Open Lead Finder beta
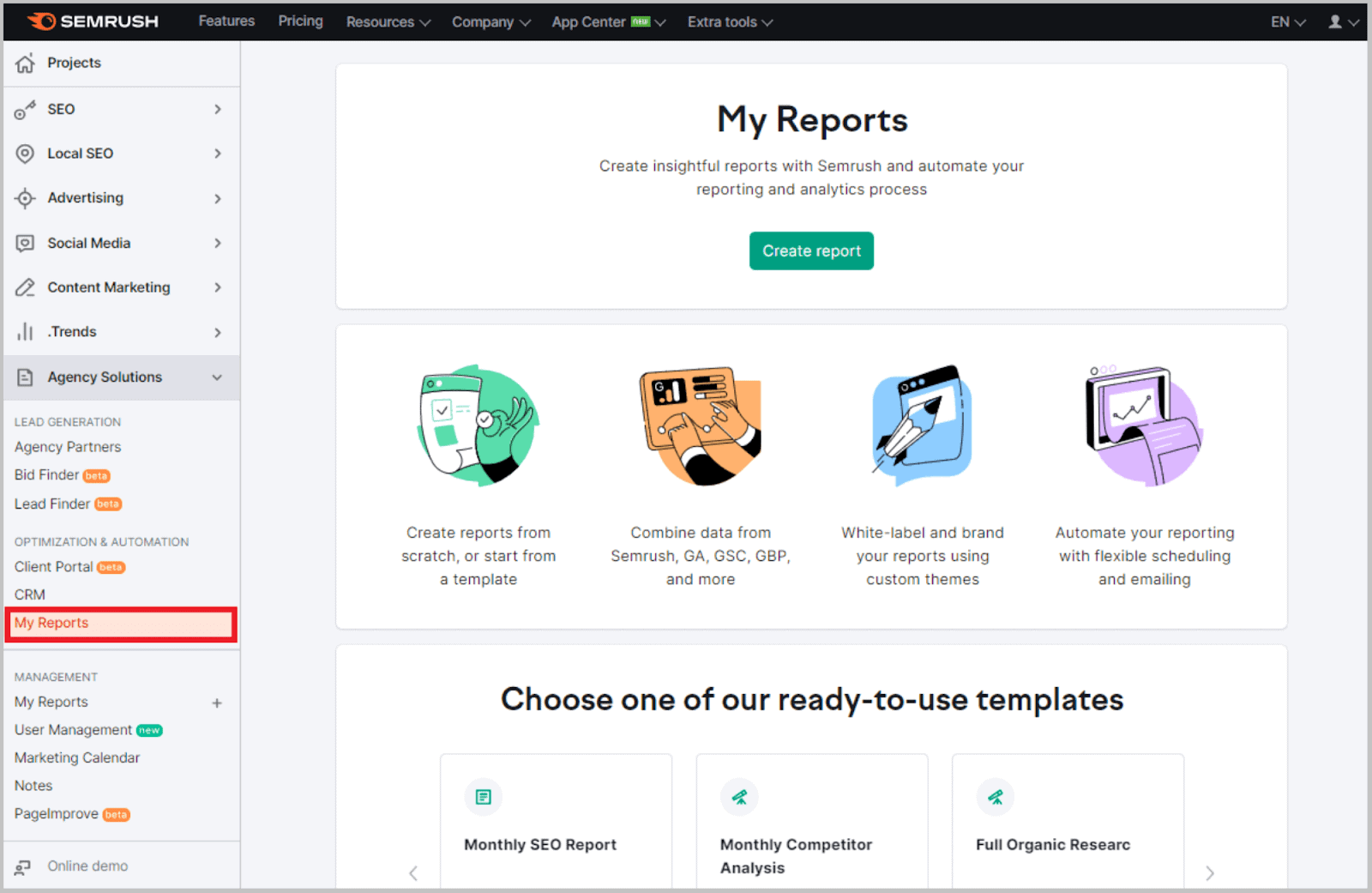Image resolution: width=1372 pixels, height=893 pixels. [68, 504]
